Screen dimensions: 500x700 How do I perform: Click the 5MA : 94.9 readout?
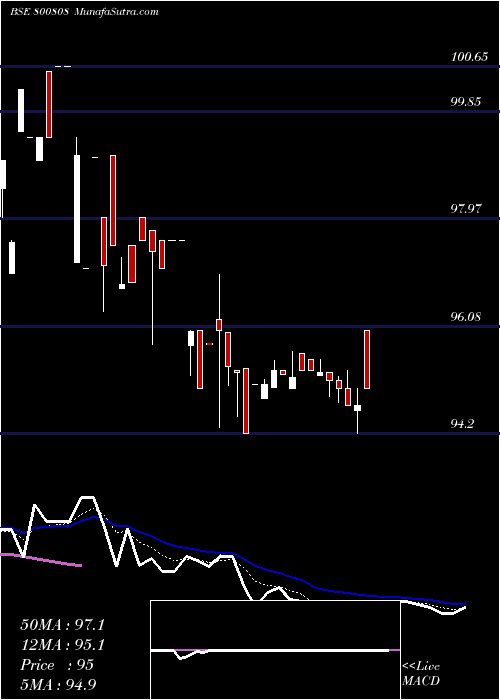59,685
